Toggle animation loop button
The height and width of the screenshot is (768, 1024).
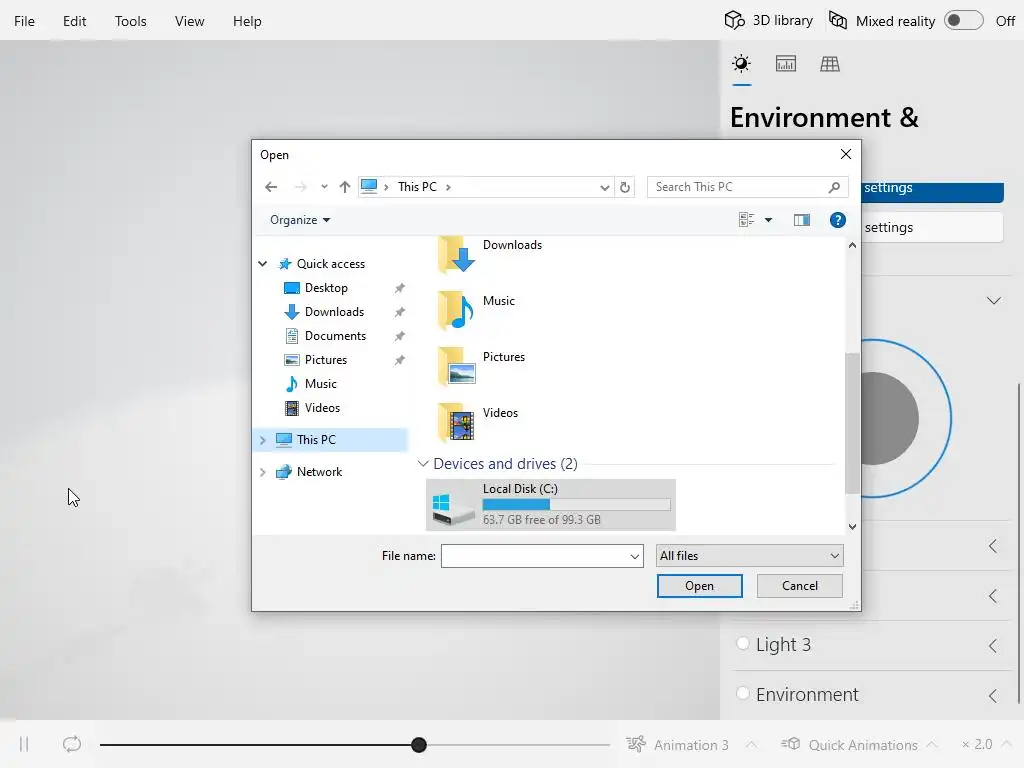point(72,744)
